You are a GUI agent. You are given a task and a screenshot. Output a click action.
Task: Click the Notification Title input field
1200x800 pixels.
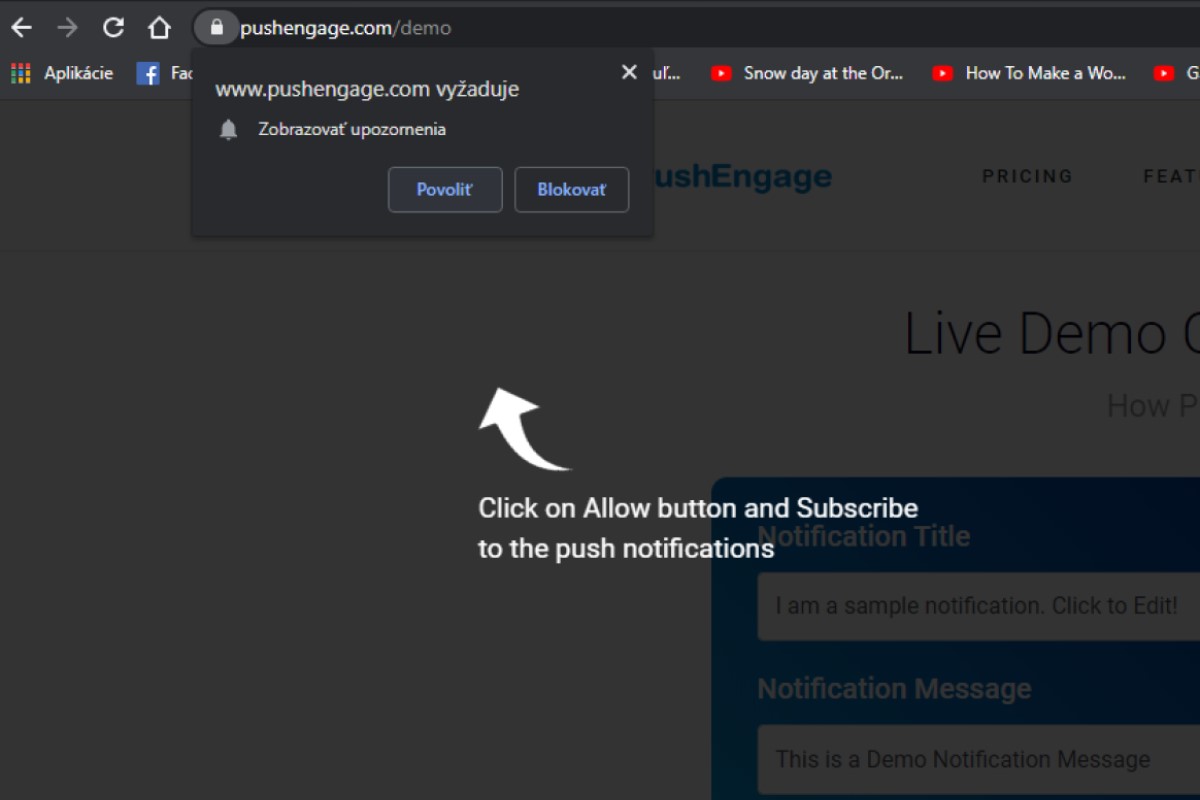pyautogui.click(x=979, y=606)
